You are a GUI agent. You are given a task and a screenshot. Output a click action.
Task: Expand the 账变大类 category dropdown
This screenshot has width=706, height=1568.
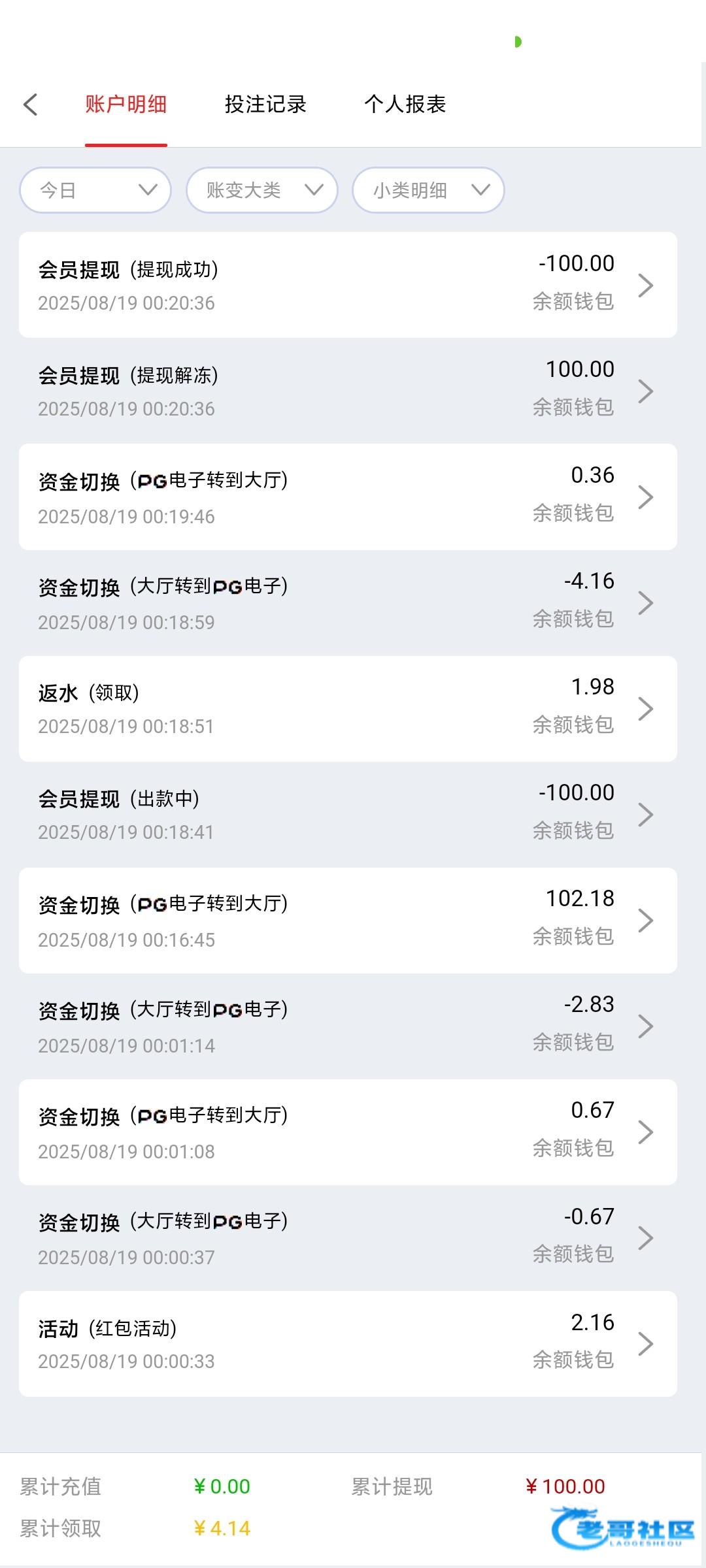pyautogui.click(x=262, y=190)
